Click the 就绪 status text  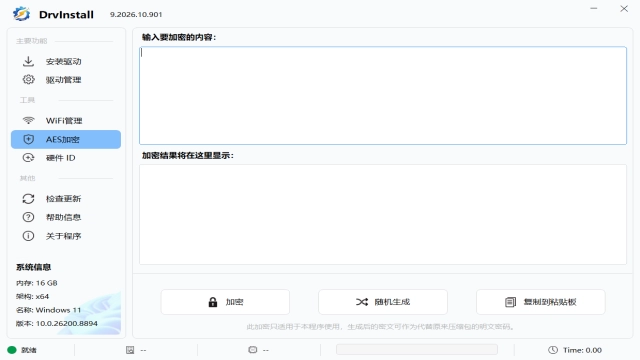(29, 350)
